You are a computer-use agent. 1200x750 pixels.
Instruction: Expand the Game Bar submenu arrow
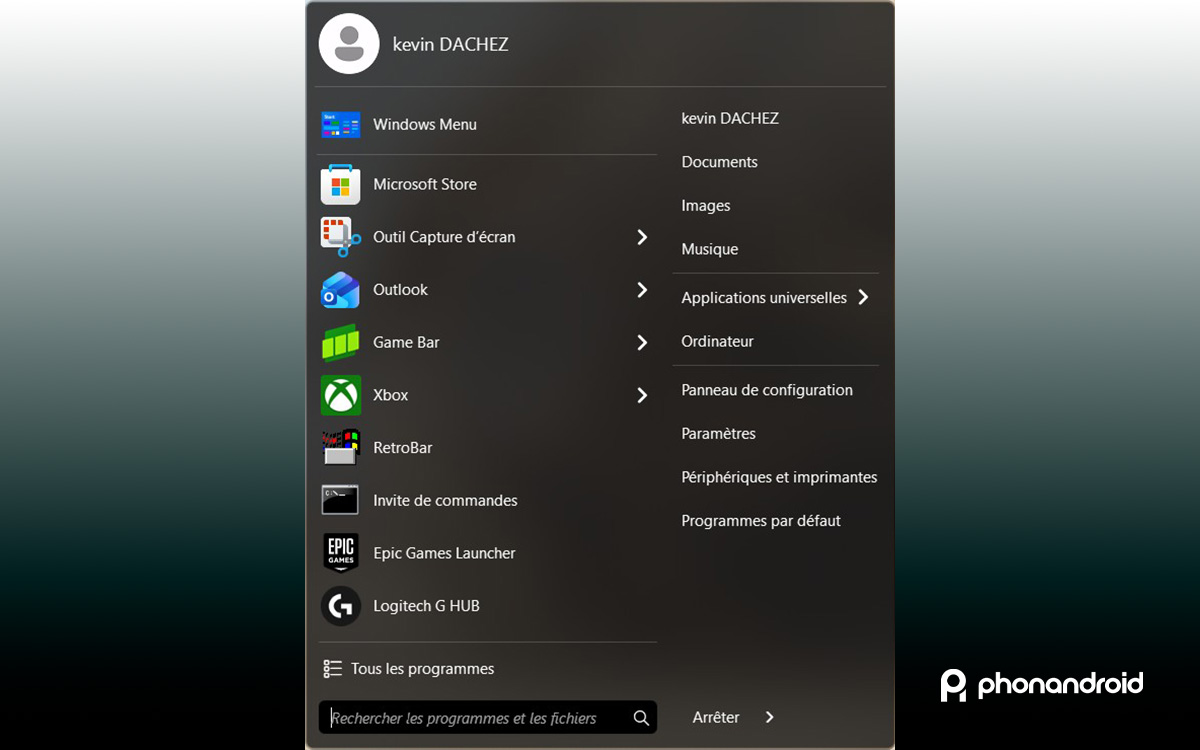[642, 343]
